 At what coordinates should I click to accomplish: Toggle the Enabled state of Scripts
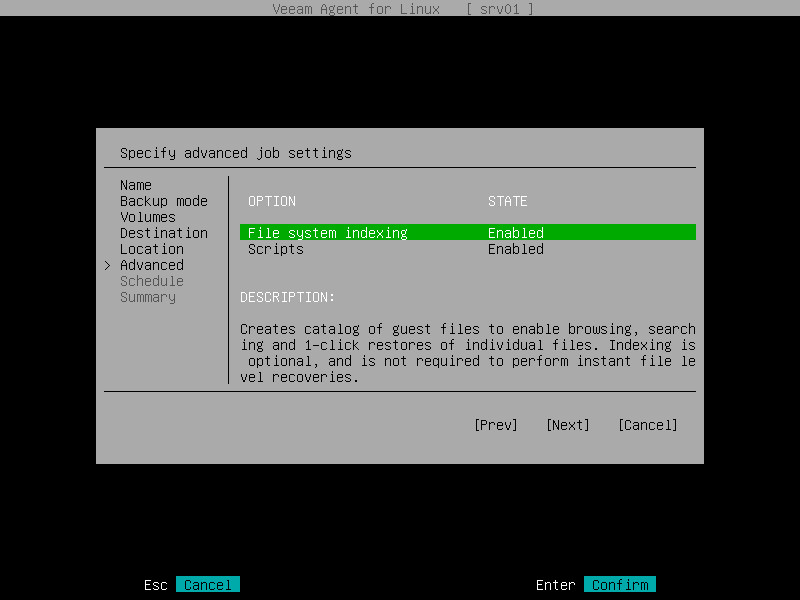click(515, 249)
